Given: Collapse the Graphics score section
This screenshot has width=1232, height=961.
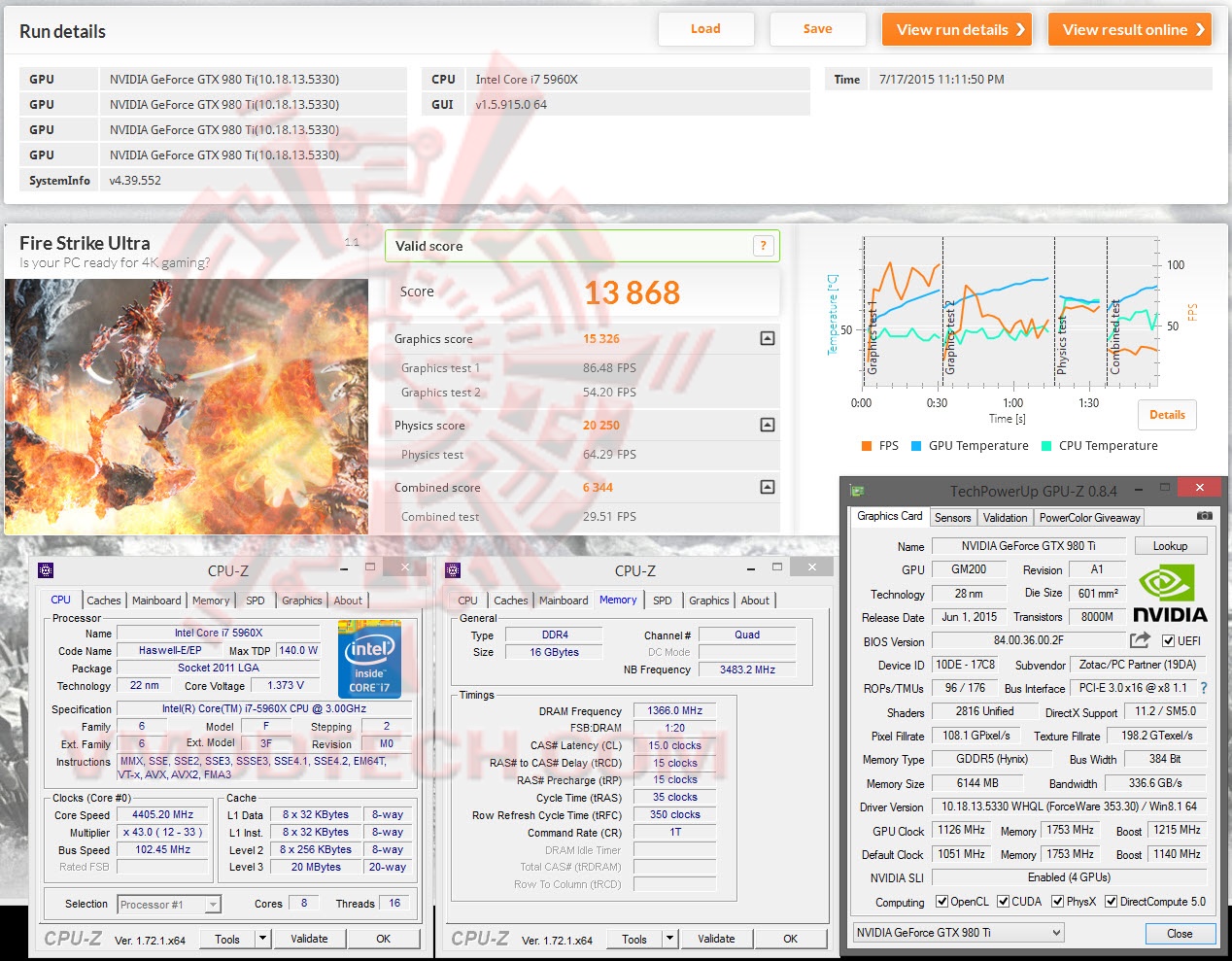Looking at the screenshot, I should coord(768,338).
